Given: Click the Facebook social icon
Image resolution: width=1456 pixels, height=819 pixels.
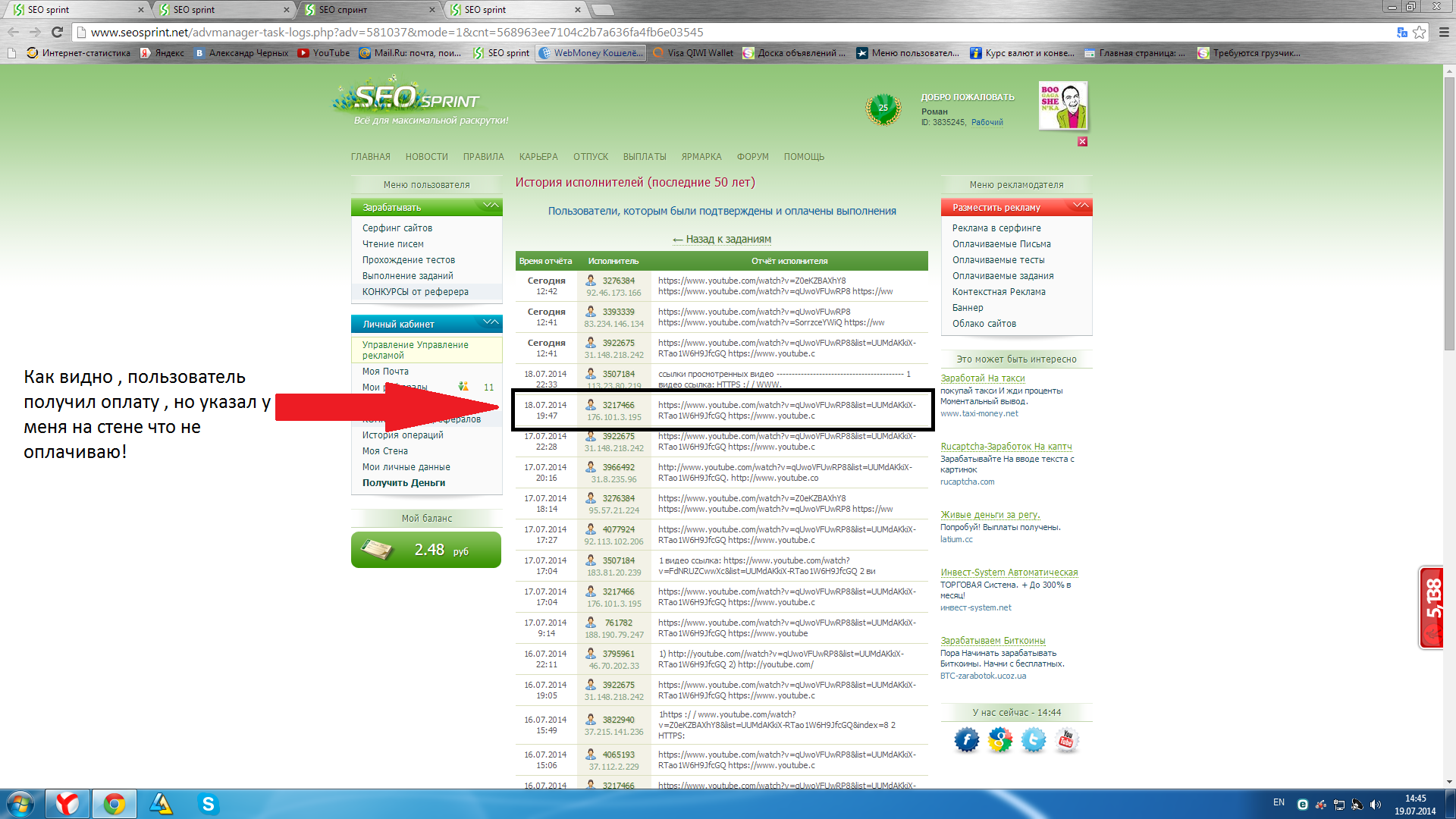Looking at the screenshot, I should pos(966,739).
